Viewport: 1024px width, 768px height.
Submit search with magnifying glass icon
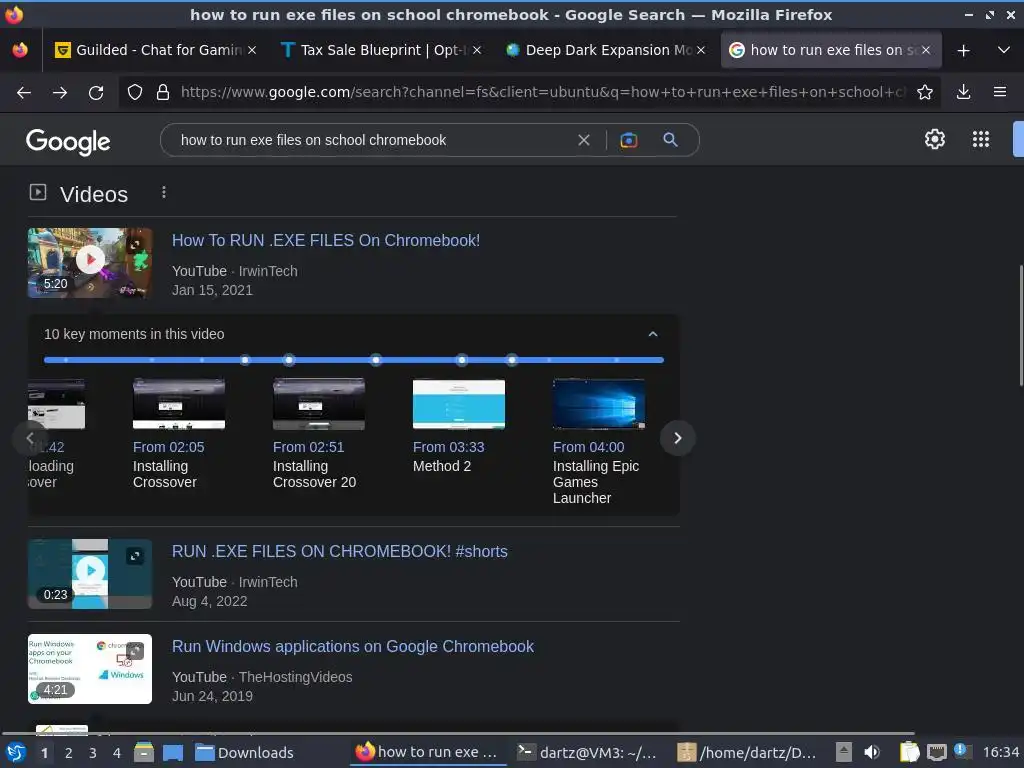(670, 140)
